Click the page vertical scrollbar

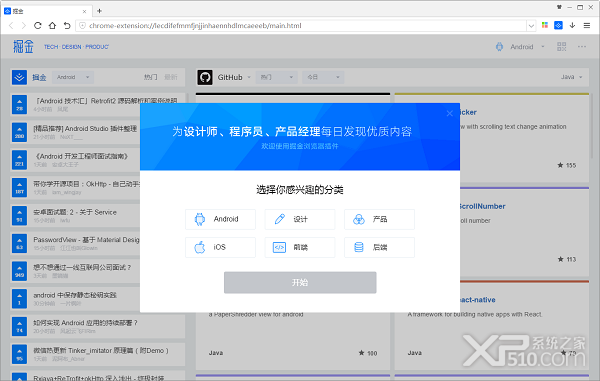[x=593, y=126]
